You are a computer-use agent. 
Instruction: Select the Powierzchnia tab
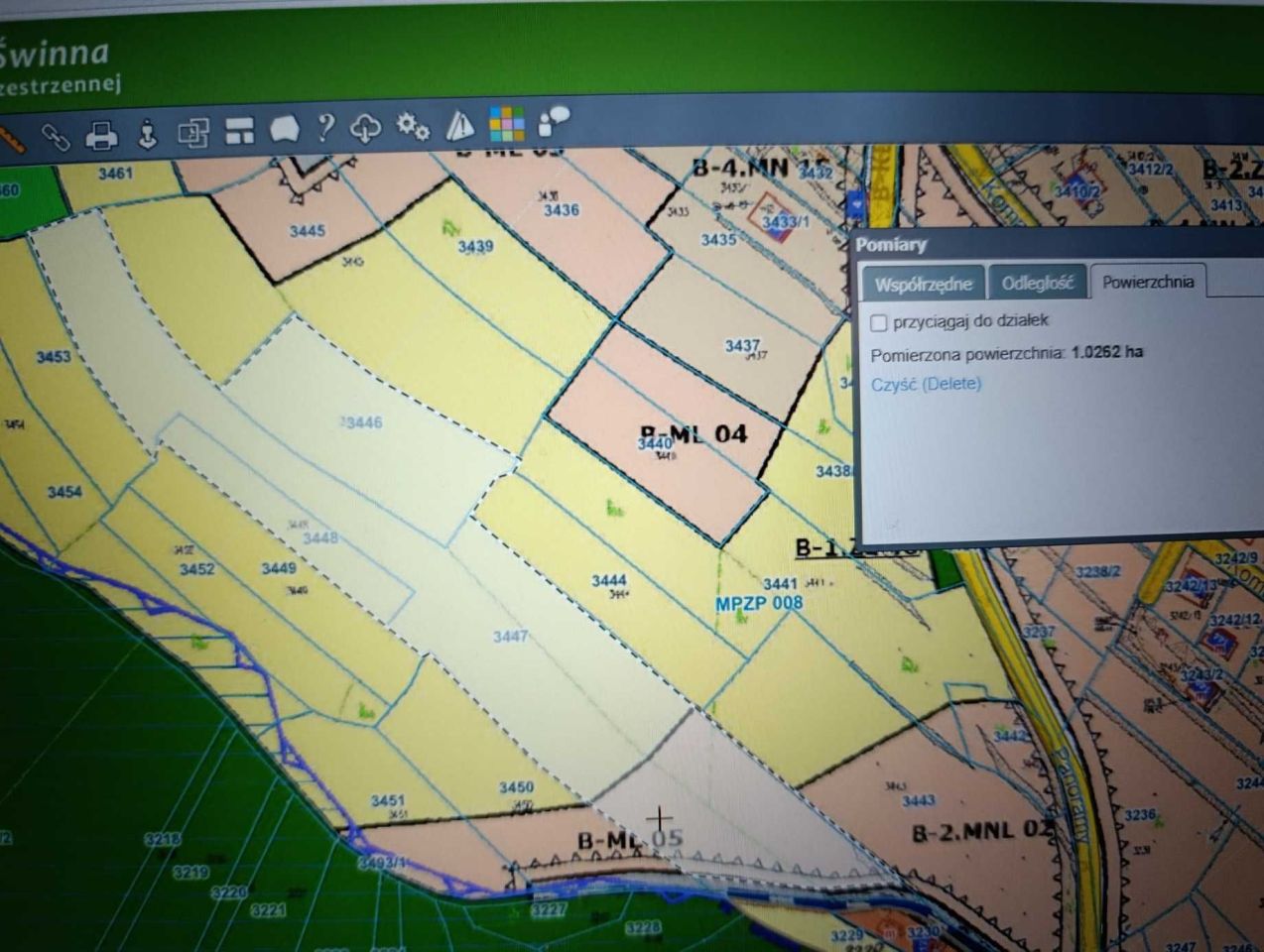pyautogui.click(x=1148, y=282)
